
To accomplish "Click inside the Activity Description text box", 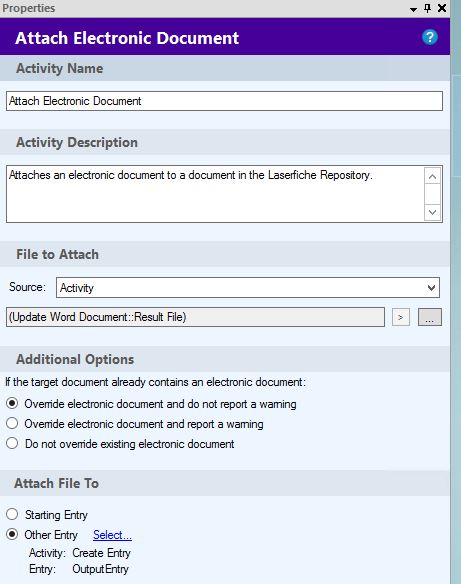I will (x=214, y=194).
